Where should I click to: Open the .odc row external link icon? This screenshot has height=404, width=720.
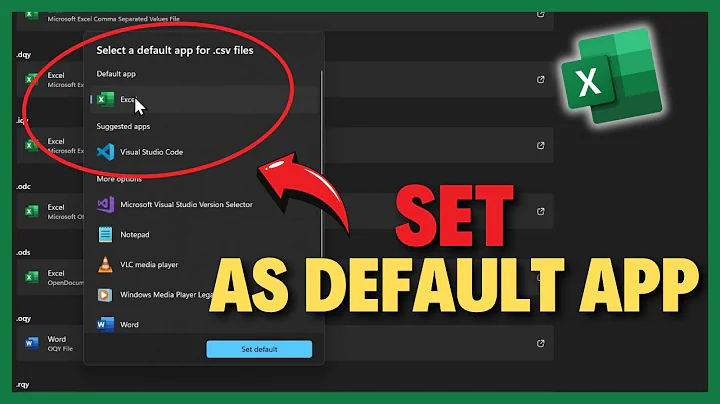540,212
